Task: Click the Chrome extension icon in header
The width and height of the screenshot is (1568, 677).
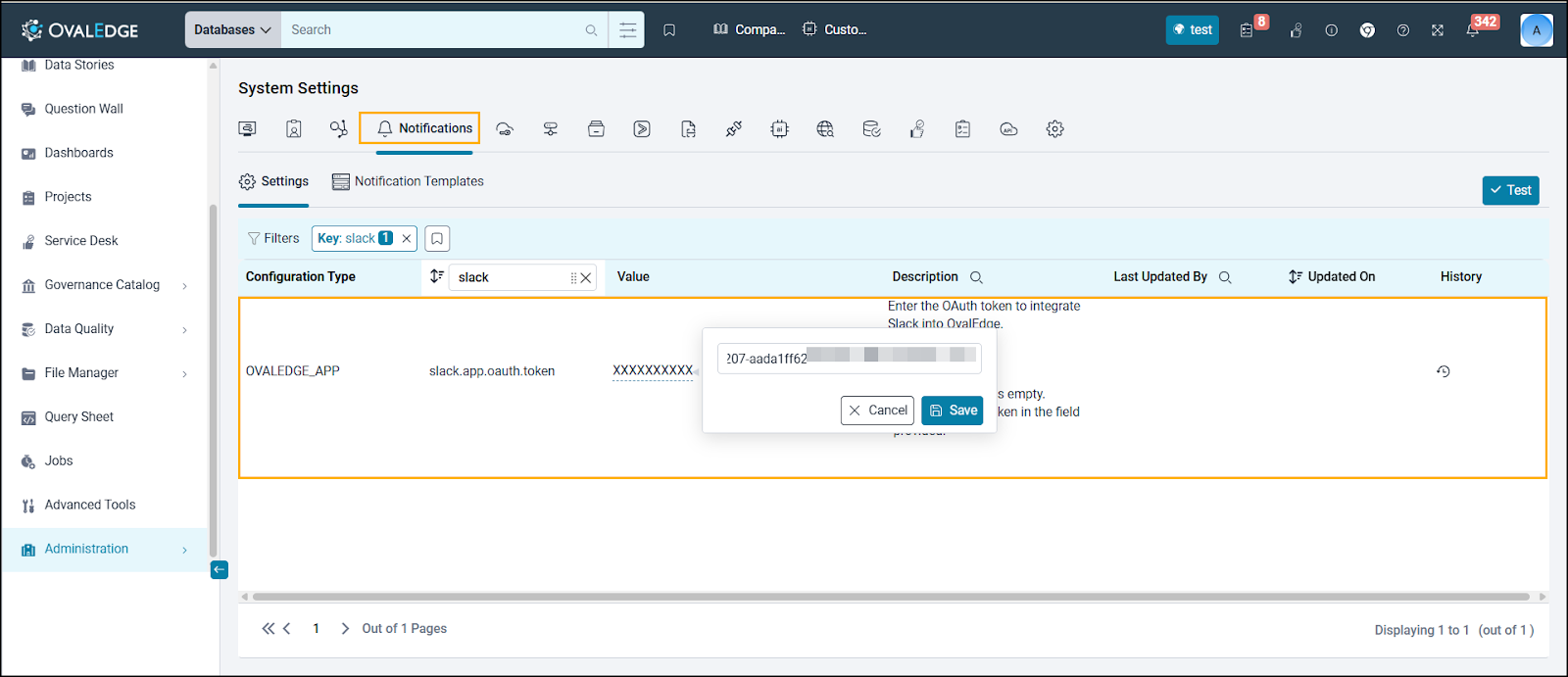Action: [x=1367, y=30]
